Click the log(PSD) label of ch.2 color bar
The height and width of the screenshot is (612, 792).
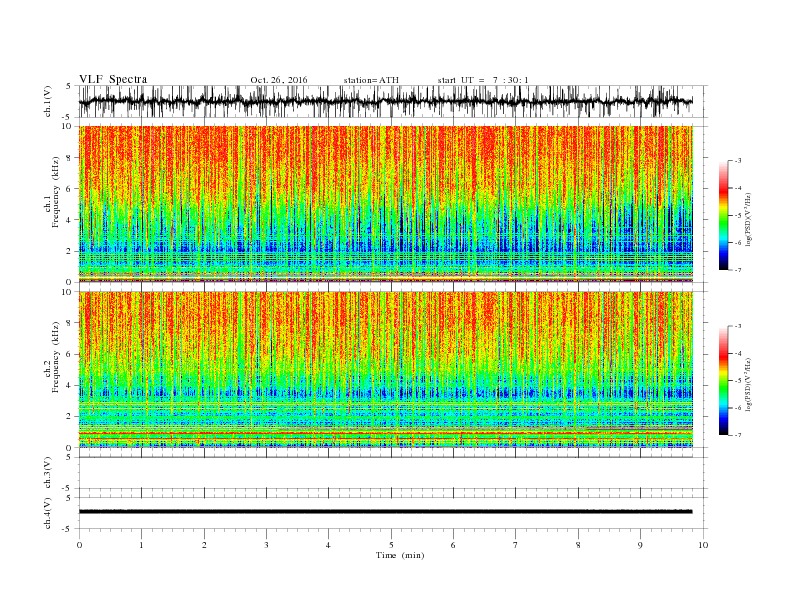(x=749, y=383)
